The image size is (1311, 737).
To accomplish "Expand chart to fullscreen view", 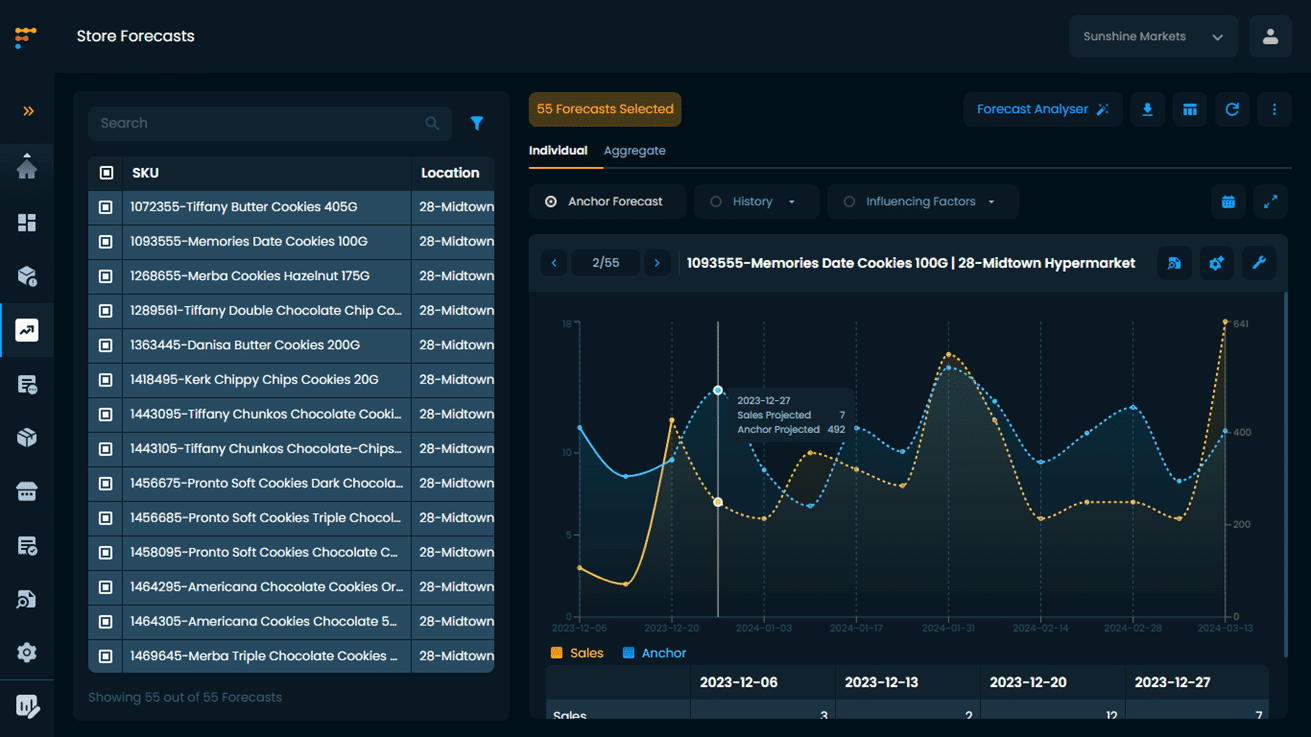I will tap(1270, 202).
